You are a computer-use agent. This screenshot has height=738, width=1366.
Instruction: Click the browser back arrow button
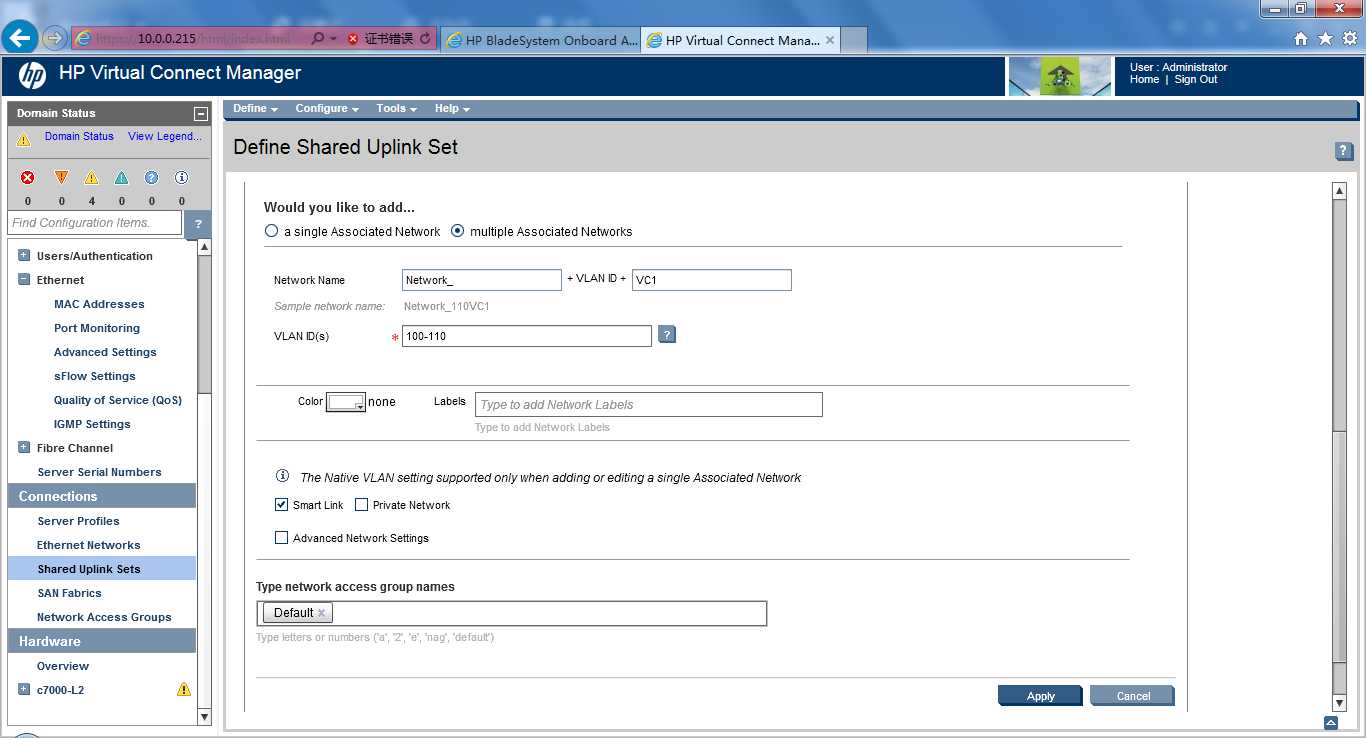[20, 38]
